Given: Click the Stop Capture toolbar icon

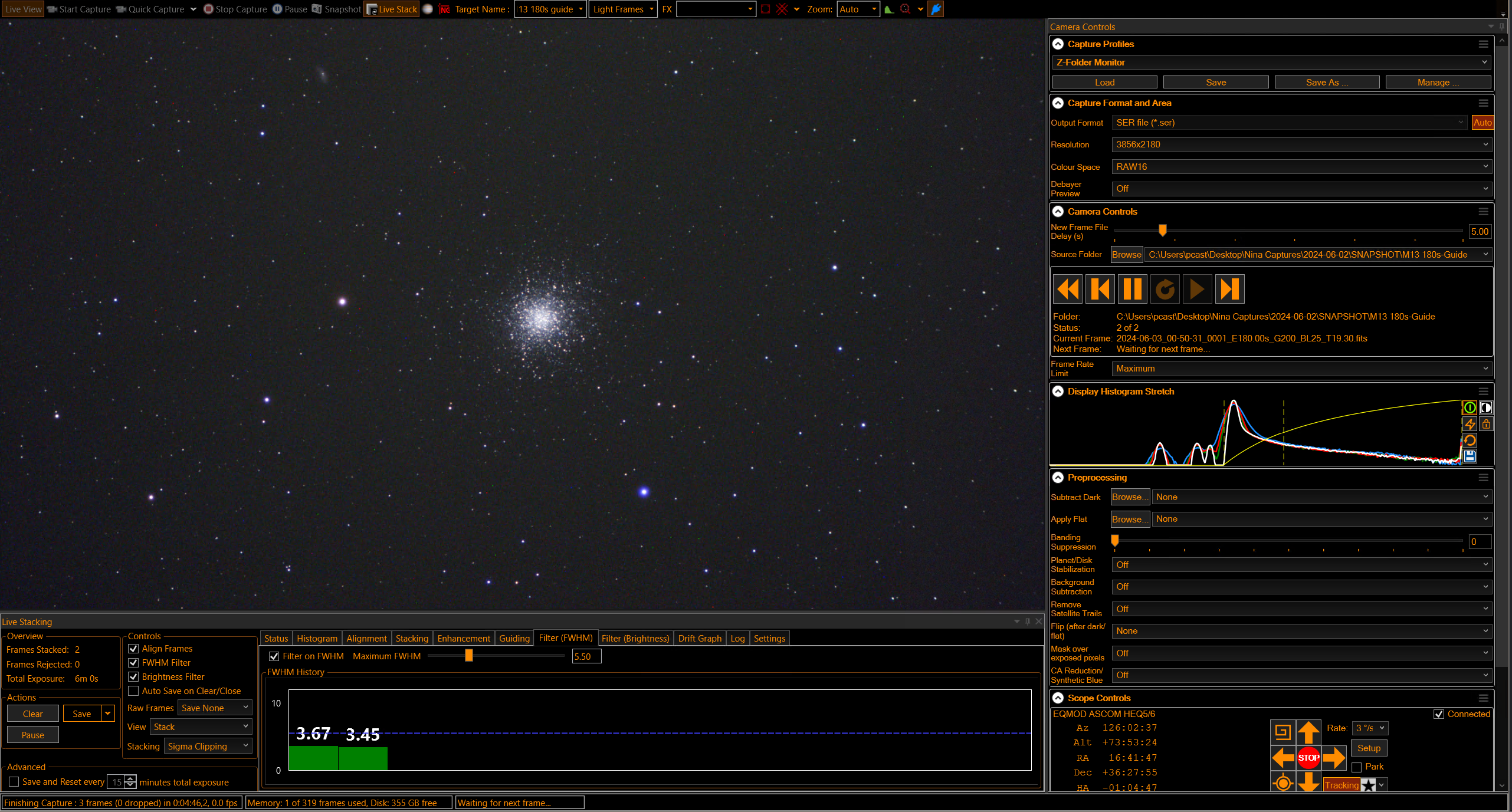Looking at the screenshot, I should click(208, 9).
